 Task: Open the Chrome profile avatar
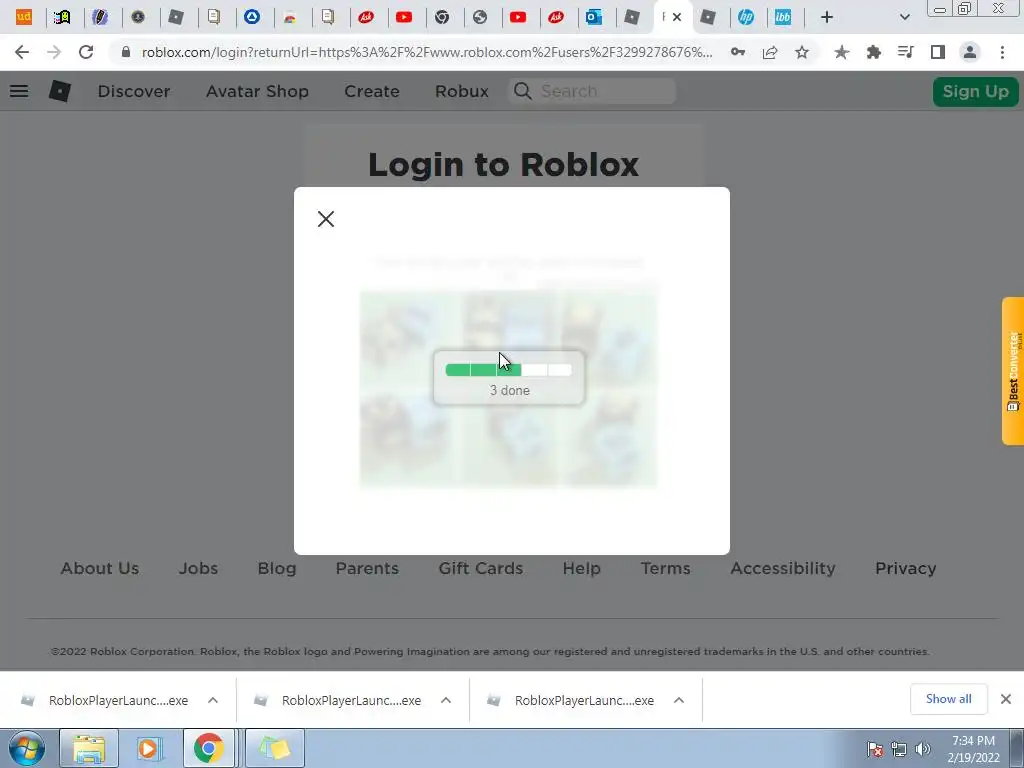(970, 52)
